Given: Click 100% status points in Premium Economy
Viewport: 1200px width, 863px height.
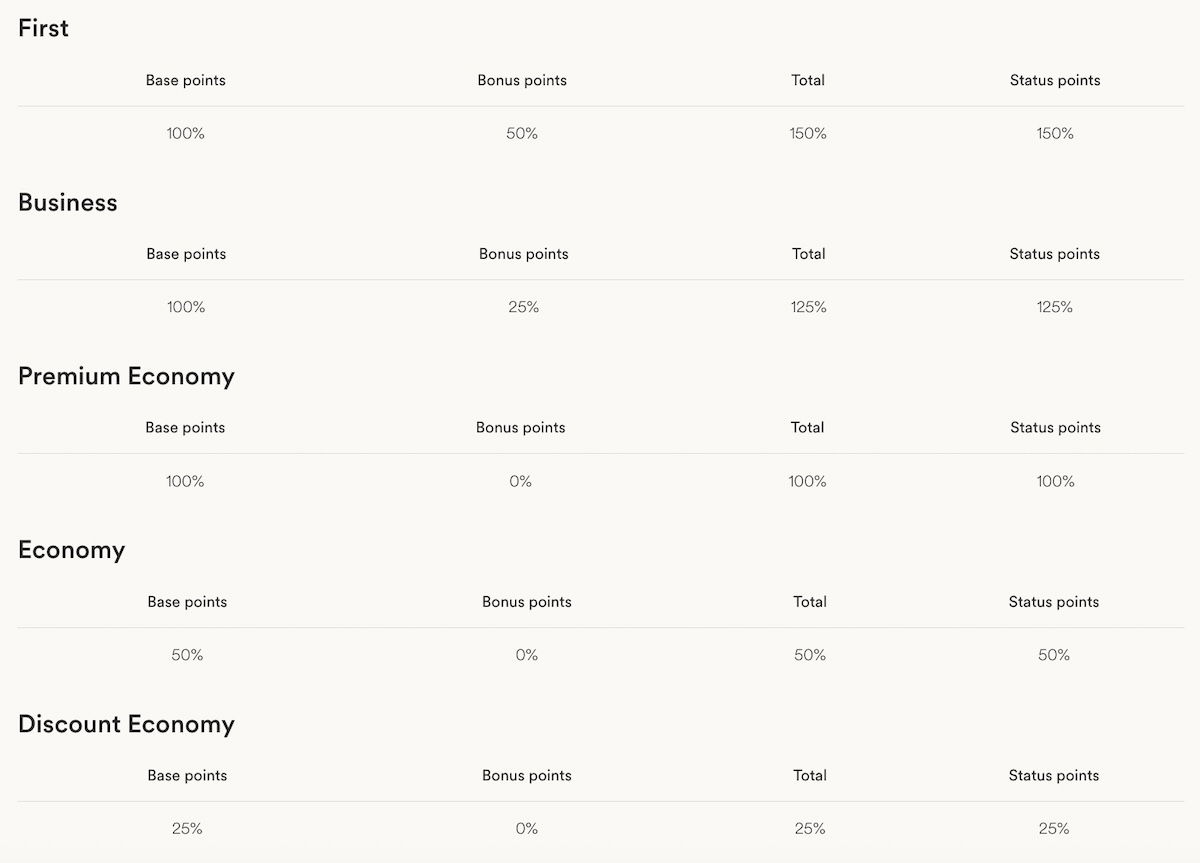Looking at the screenshot, I should (1055, 481).
